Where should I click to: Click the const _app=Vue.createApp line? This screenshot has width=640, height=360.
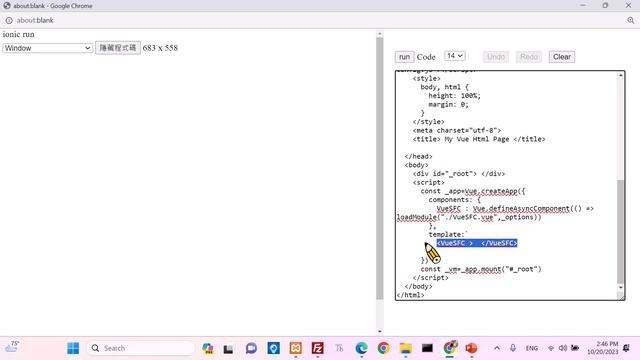[x=473, y=191]
